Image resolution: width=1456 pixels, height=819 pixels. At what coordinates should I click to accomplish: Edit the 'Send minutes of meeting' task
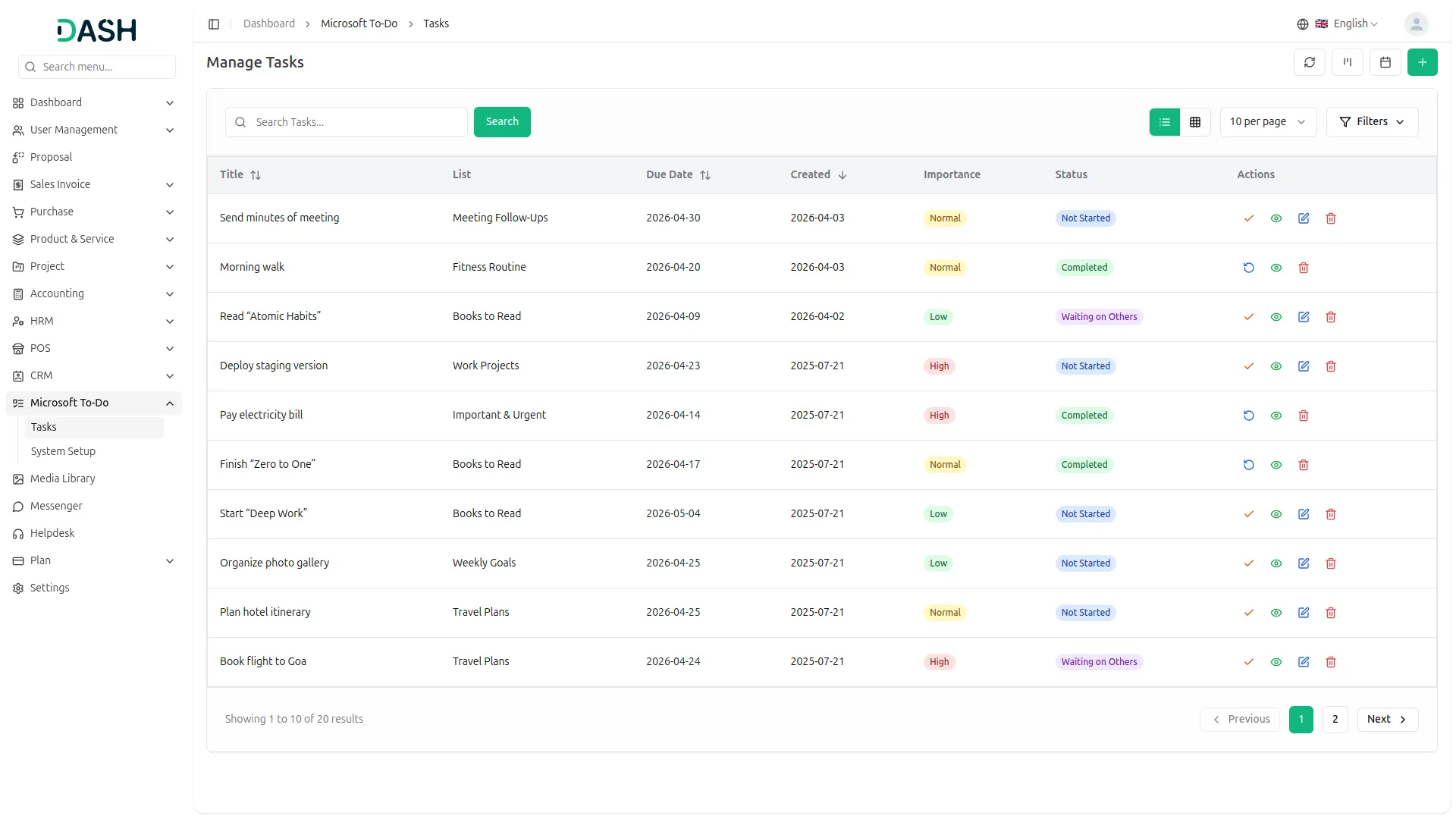pyautogui.click(x=1303, y=218)
